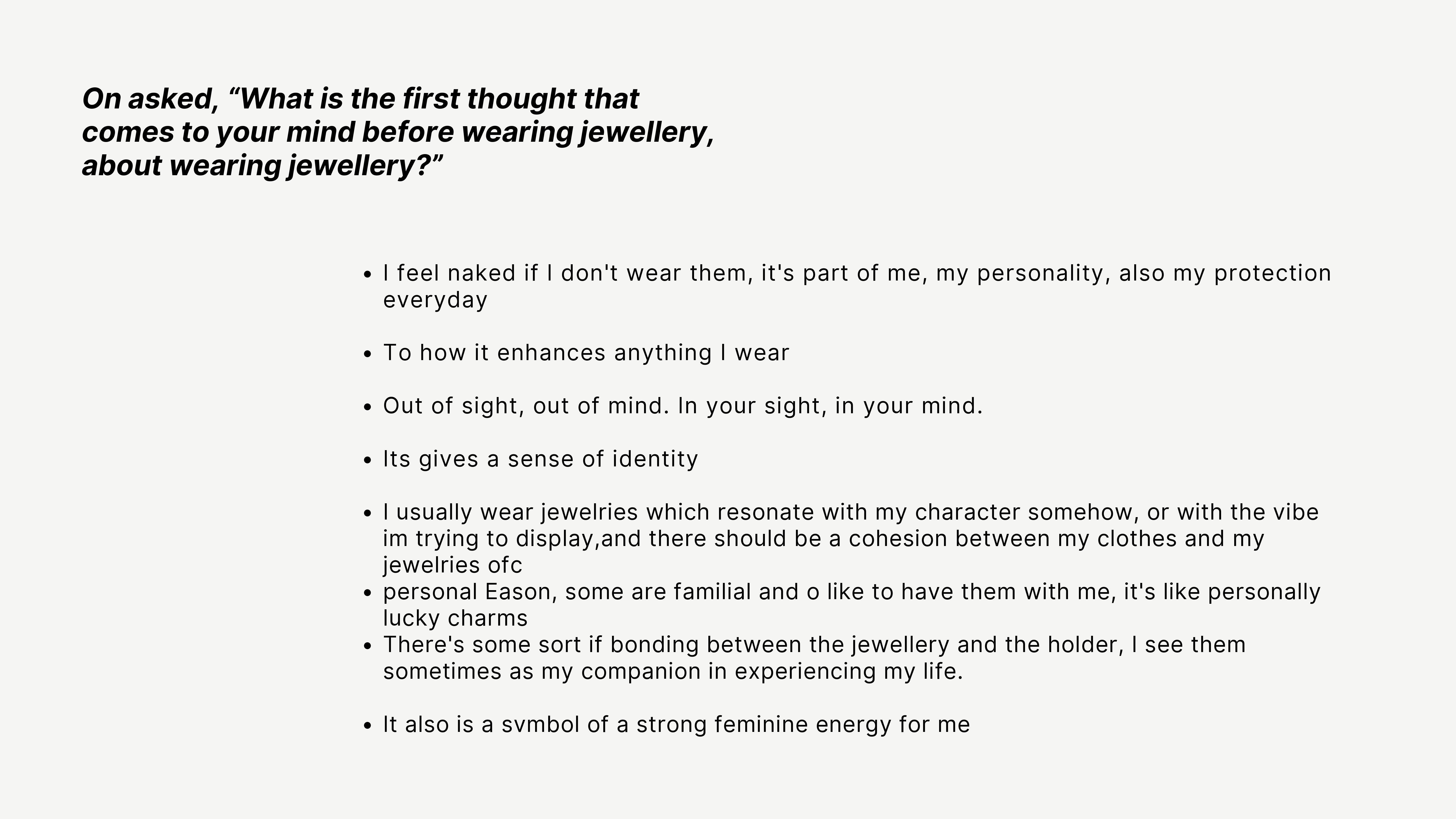The image size is (1456, 819).
Task: Click the heading line starting "On asked"
Action: [x=360, y=99]
